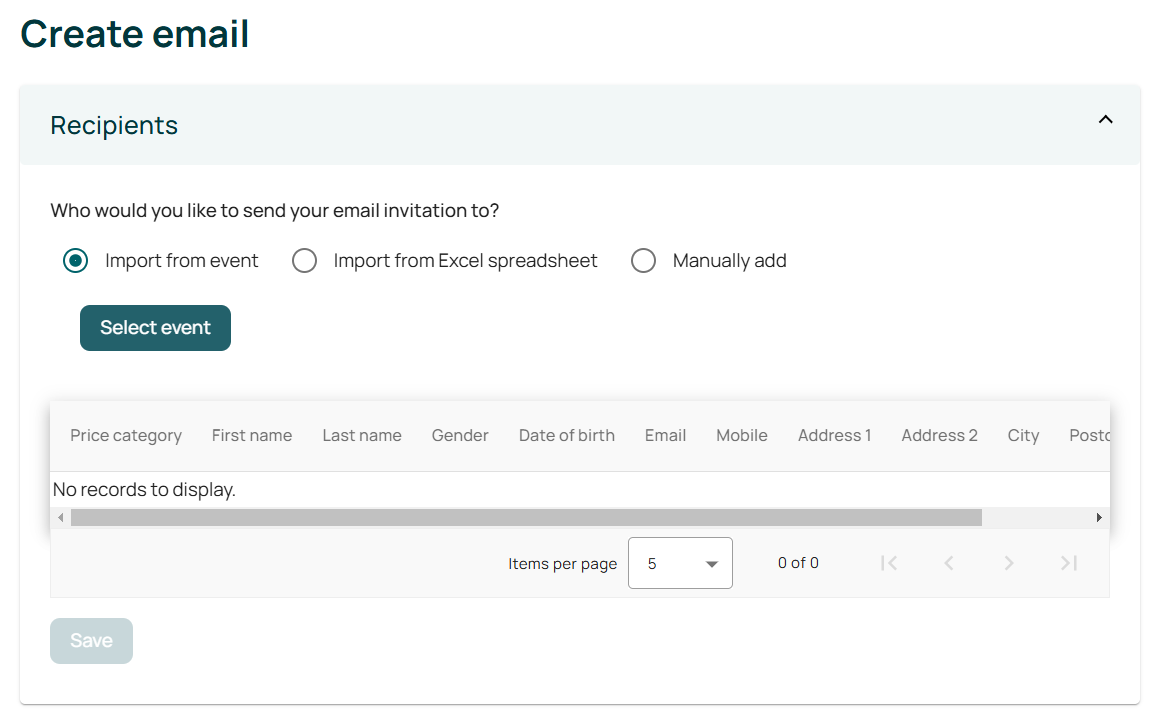Click scrollbar right arrow
The image size is (1149, 712).
tap(1099, 518)
